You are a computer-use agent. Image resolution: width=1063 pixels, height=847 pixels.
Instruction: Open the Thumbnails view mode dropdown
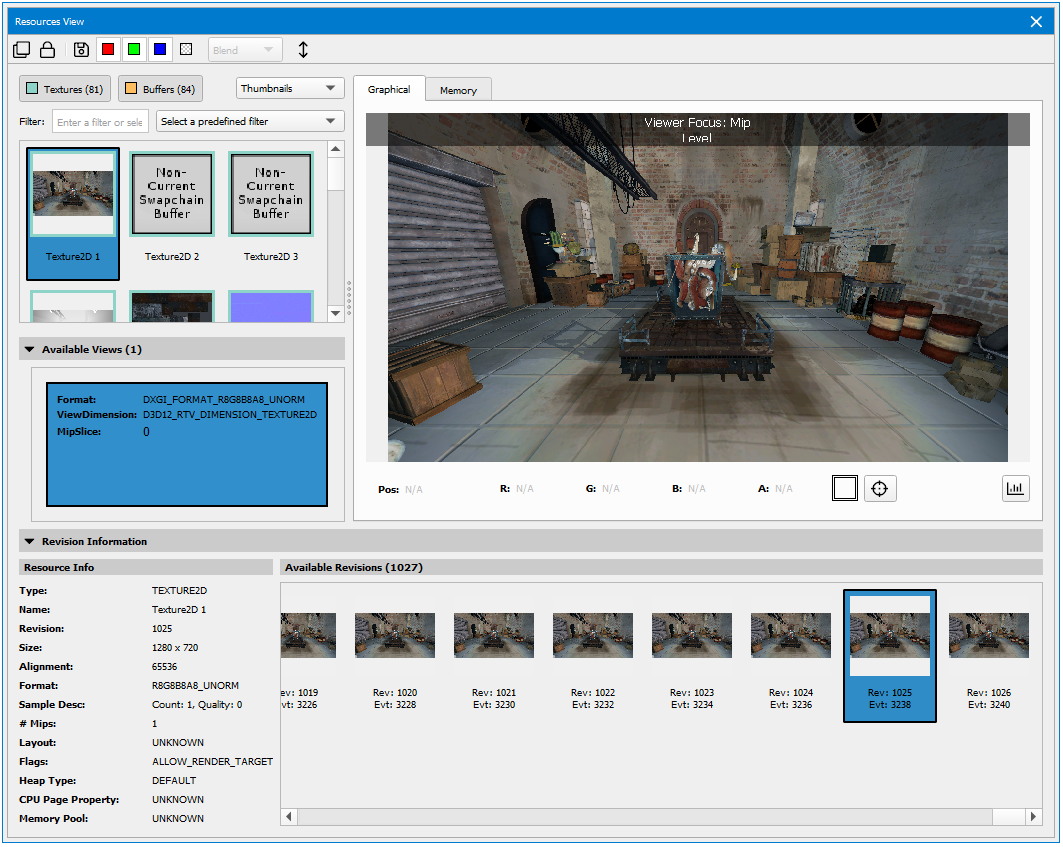tap(290, 88)
